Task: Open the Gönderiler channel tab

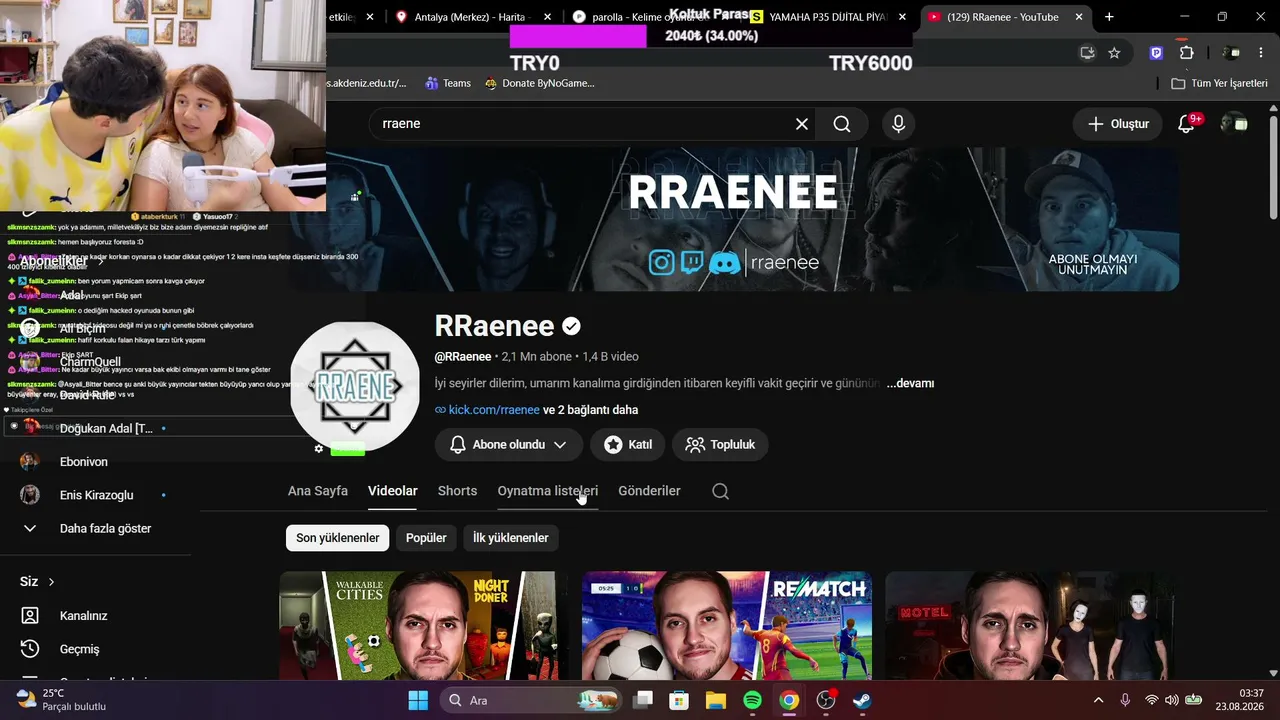Action: 649,491
